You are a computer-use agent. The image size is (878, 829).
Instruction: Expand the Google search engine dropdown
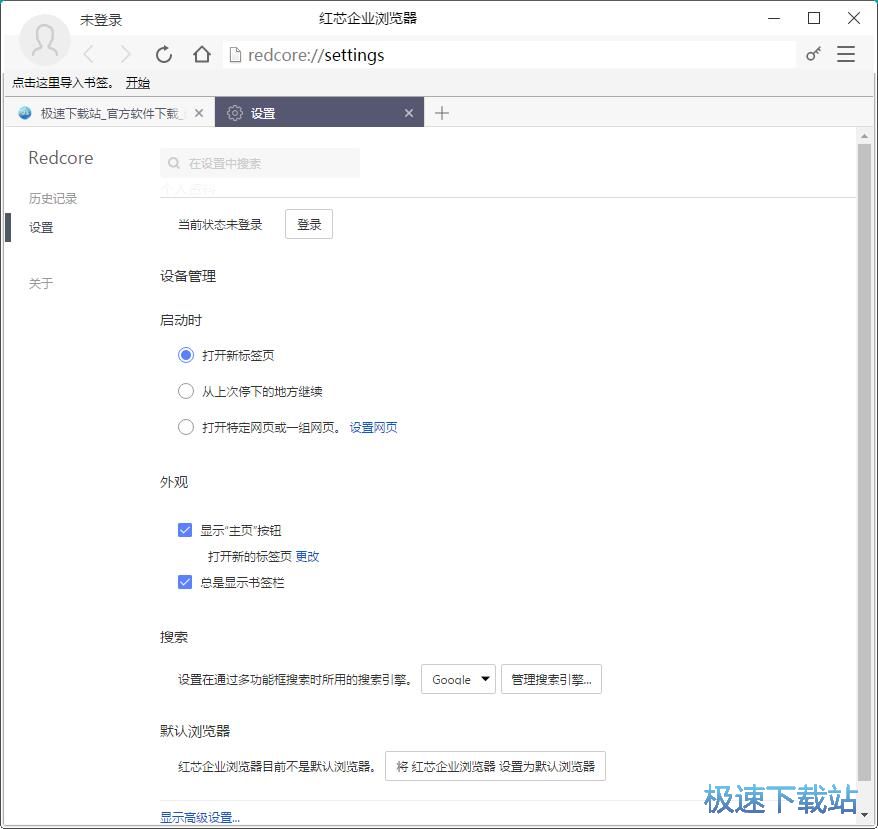pyautogui.click(x=458, y=680)
